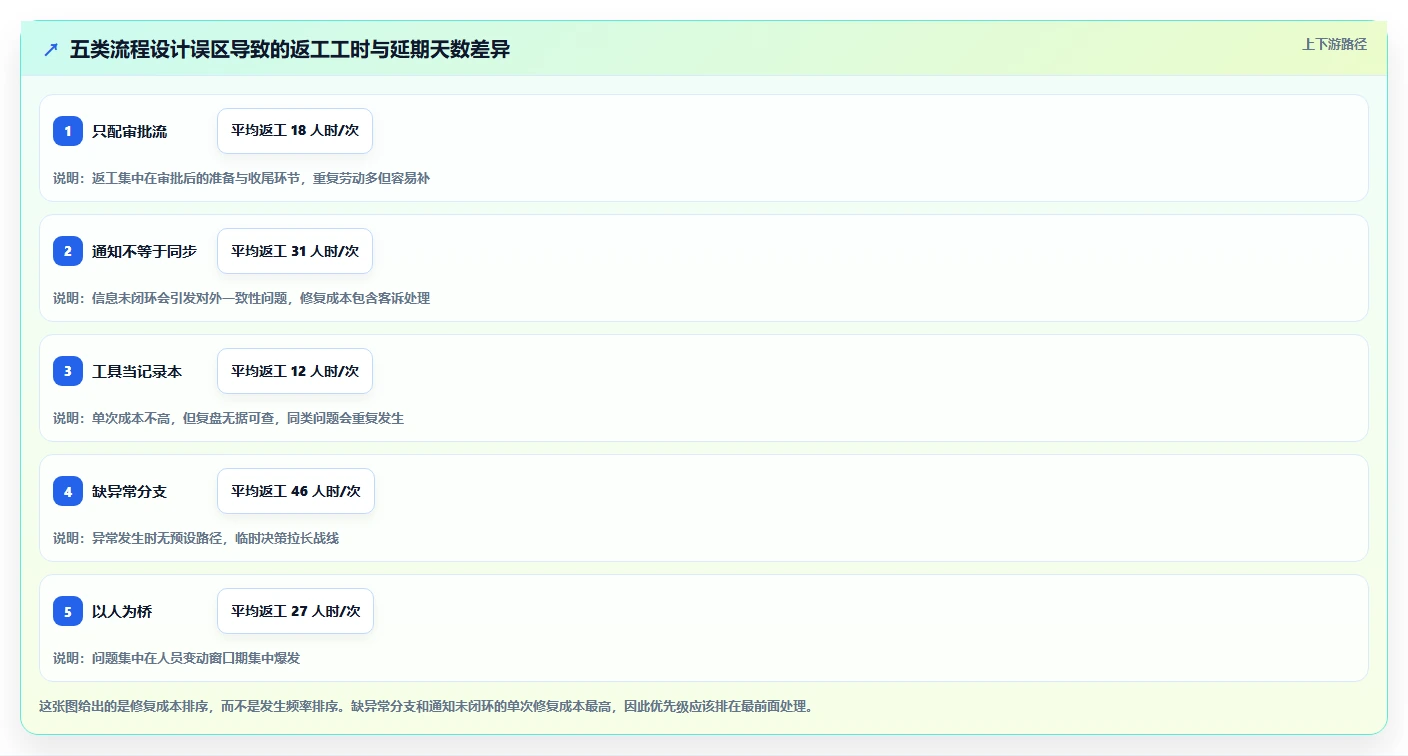The height and width of the screenshot is (756, 1408).
Task: Click number badge 2 for 通知不等于同步
Action: click(x=68, y=251)
